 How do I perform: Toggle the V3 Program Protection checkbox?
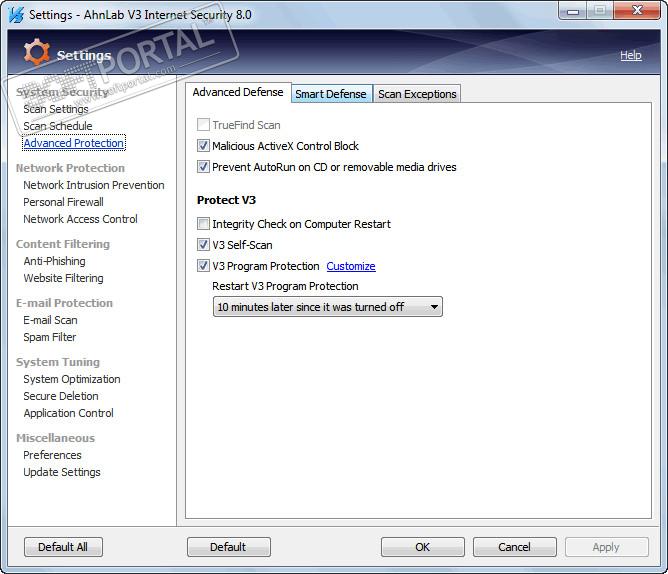tap(203, 266)
